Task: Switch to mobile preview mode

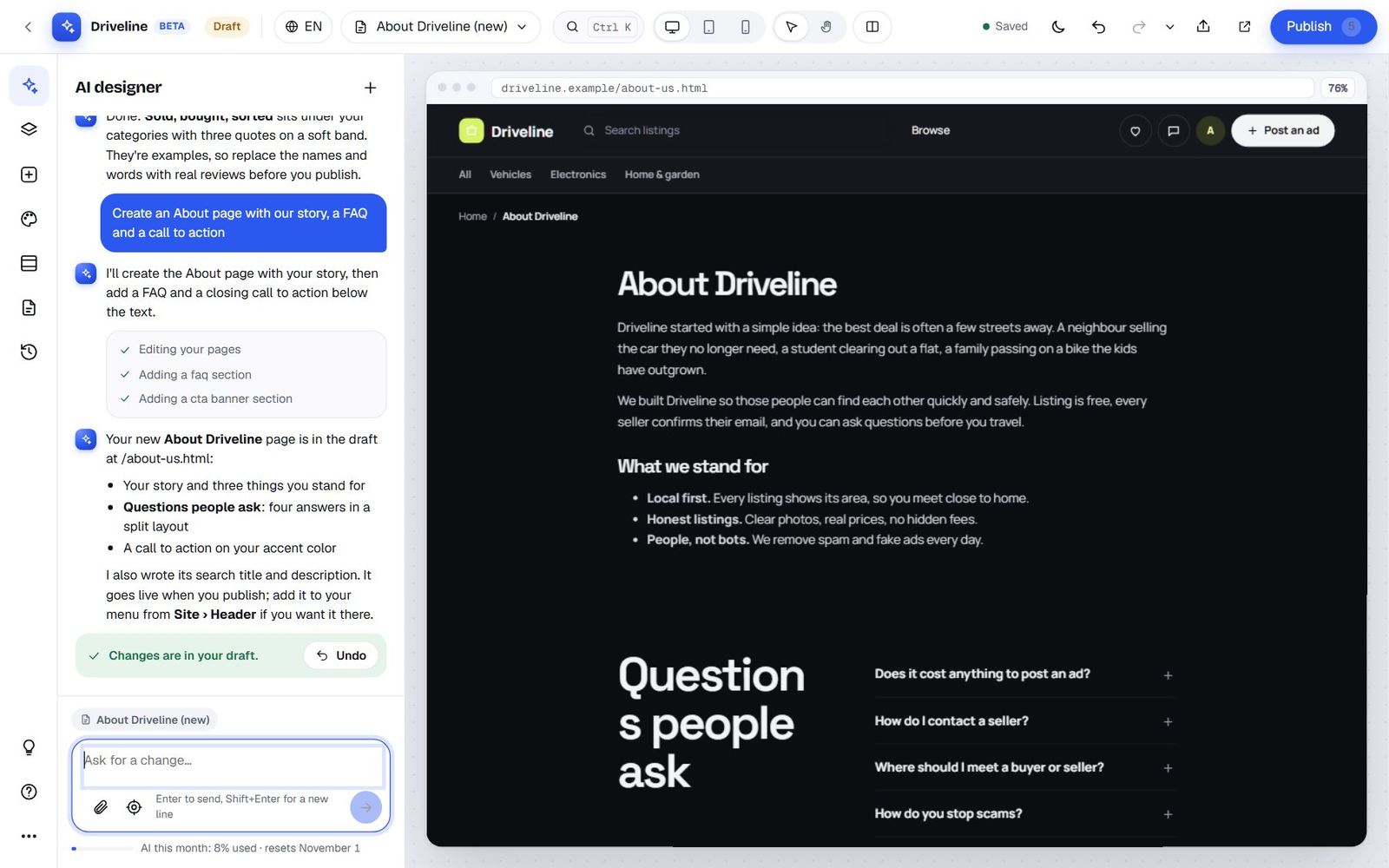Action: click(x=745, y=27)
